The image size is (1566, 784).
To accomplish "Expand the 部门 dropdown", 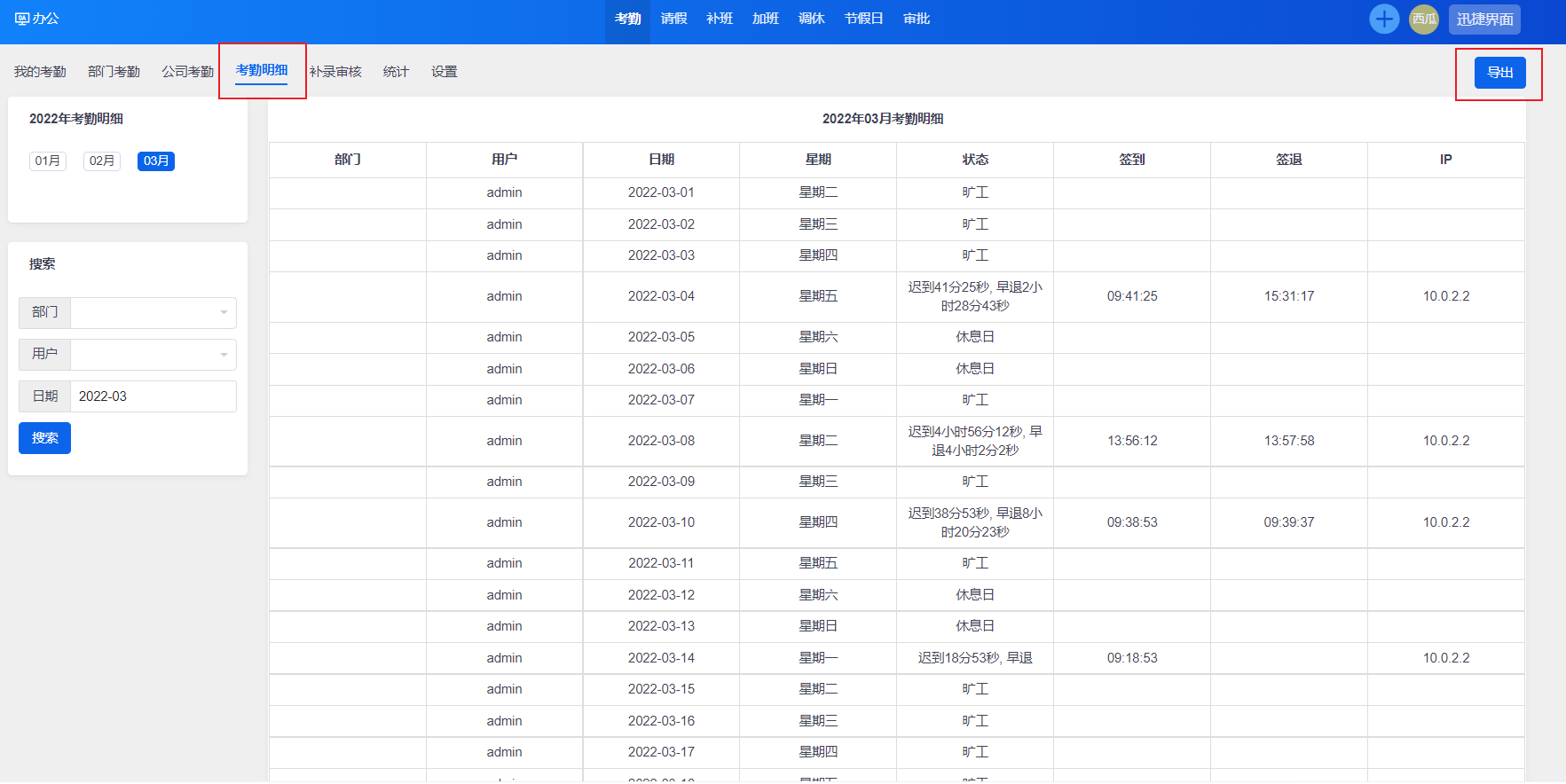I will pos(153,313).
